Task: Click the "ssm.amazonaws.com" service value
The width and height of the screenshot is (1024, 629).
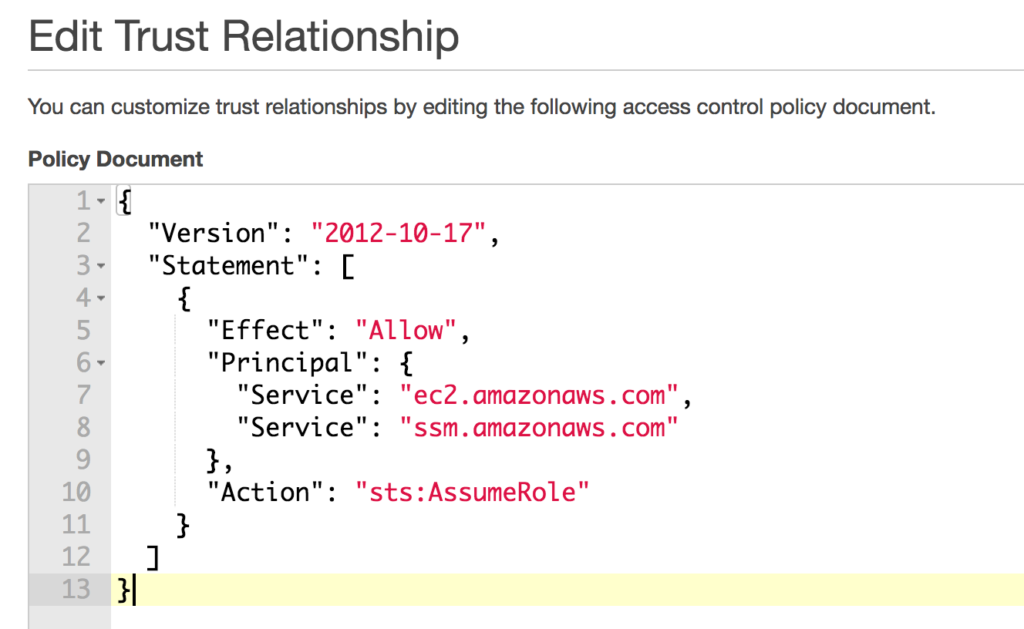Action: coord(539,428)
